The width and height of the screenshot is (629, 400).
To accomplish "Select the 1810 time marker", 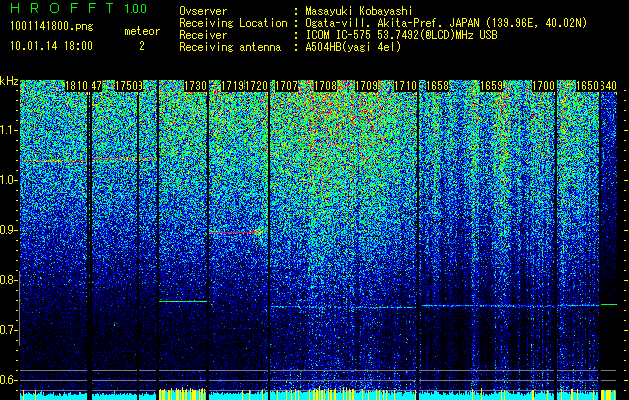I will click(76, 86).
